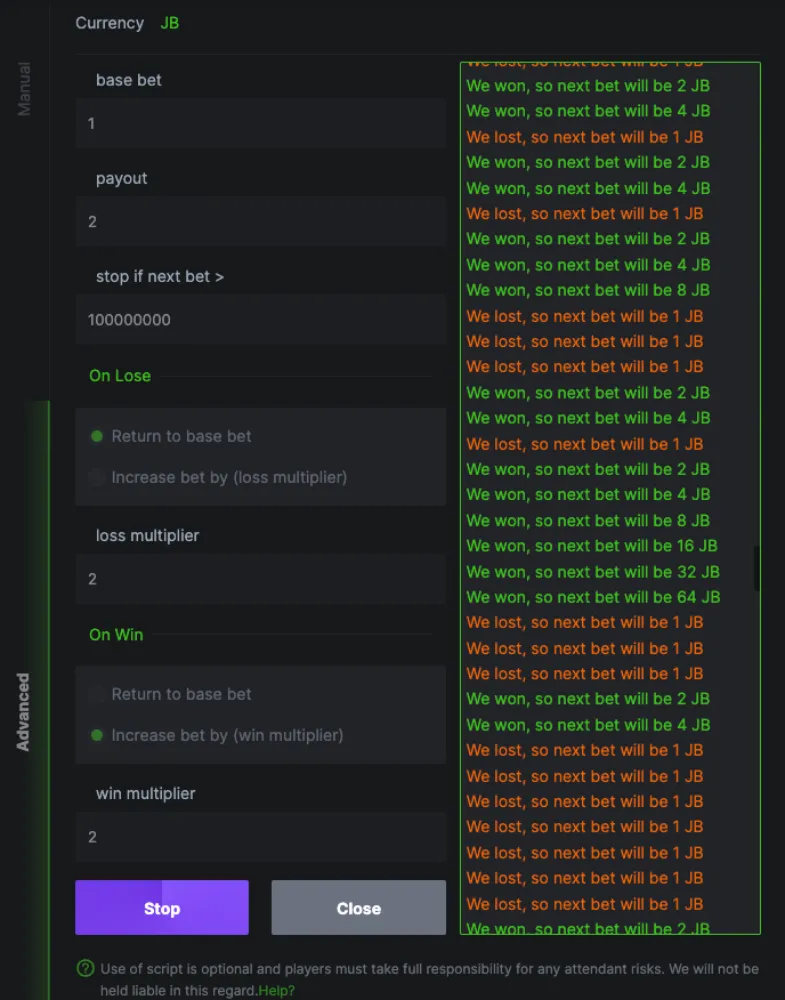Click the Stop button
785x1000 pixels.
161,908
